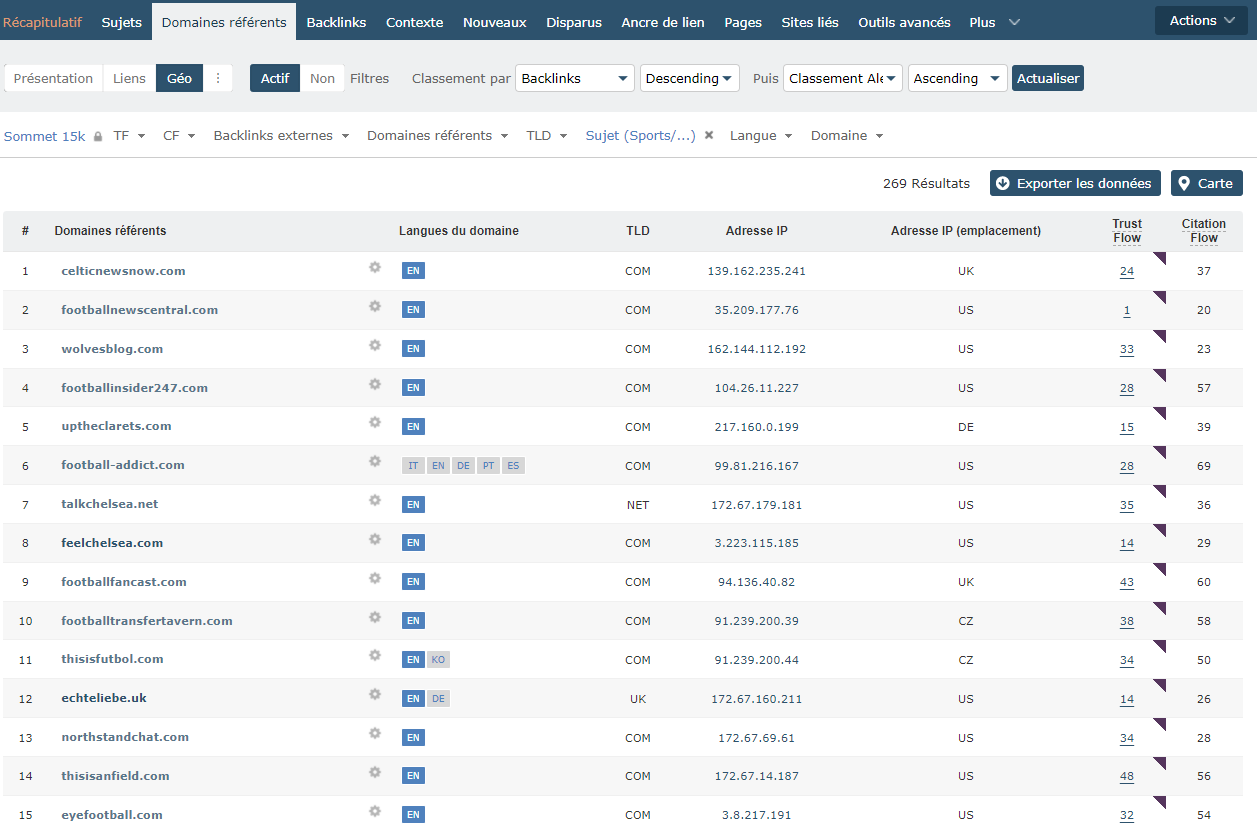
Task: Sort by the Citation Flow column header
Action: pyautogui.click(x=1204, y=231)
